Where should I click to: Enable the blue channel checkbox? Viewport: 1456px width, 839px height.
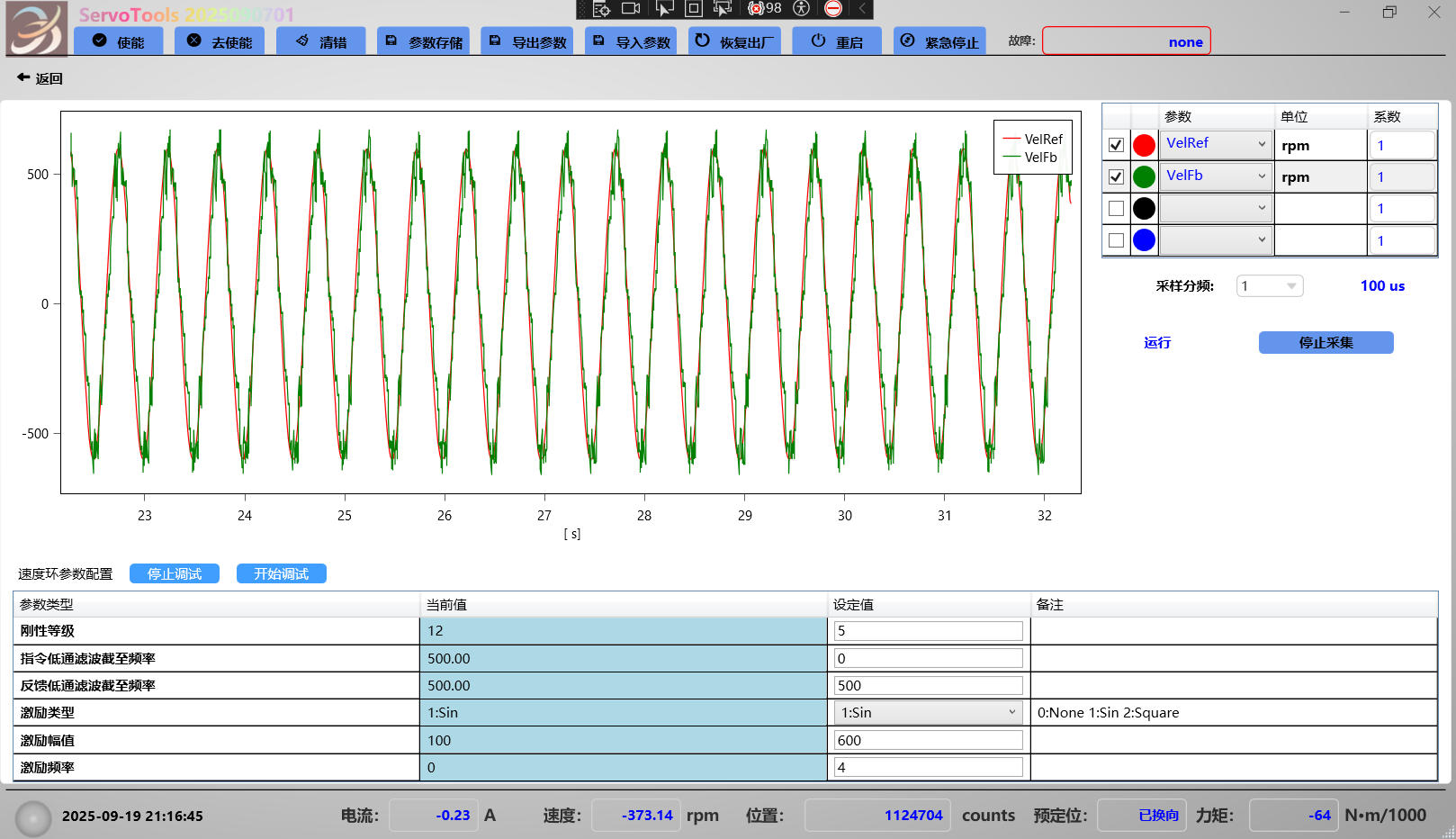(1117, 240)
